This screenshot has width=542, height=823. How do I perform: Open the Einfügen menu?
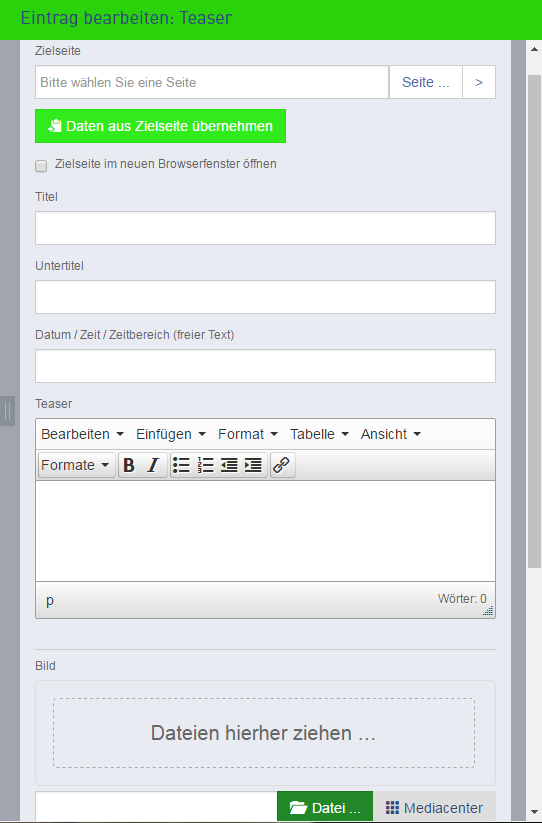coord(171,434)
